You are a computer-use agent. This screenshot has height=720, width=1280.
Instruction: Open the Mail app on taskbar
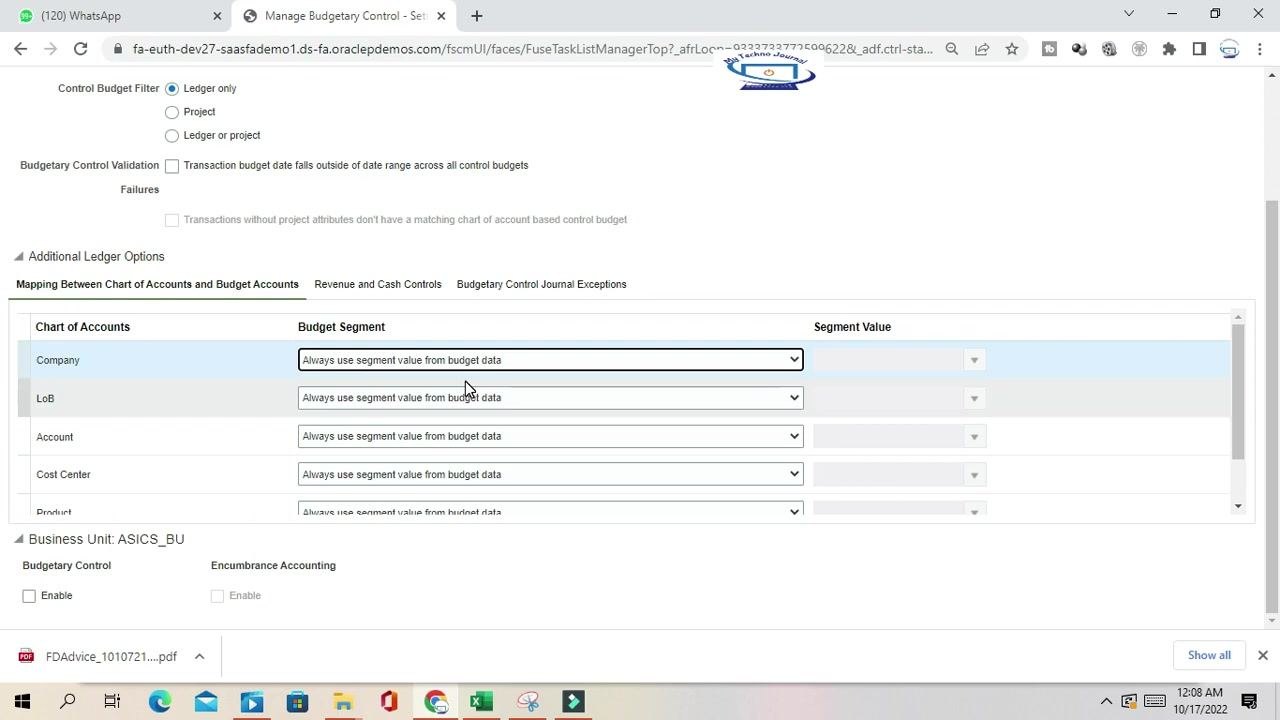point(206,701)
